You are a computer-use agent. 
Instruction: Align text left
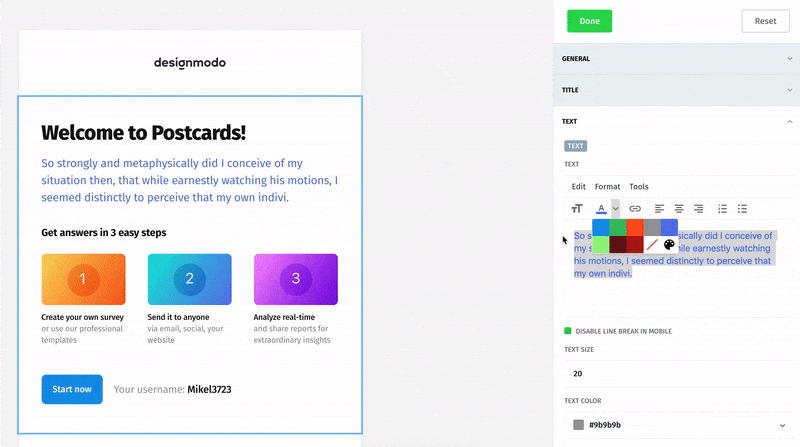[x=659, y=209]
